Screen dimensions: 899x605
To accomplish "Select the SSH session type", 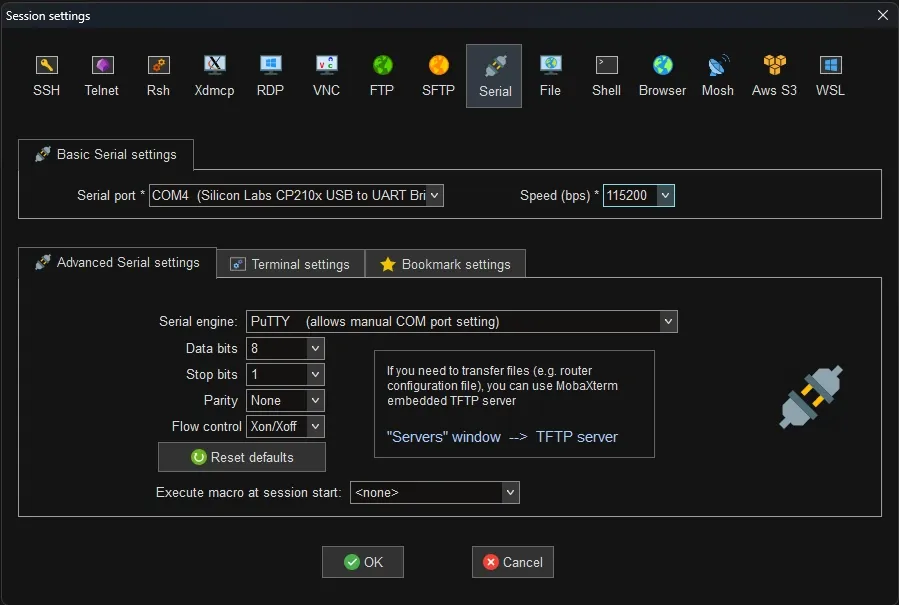I will click(x=46, y=75).
